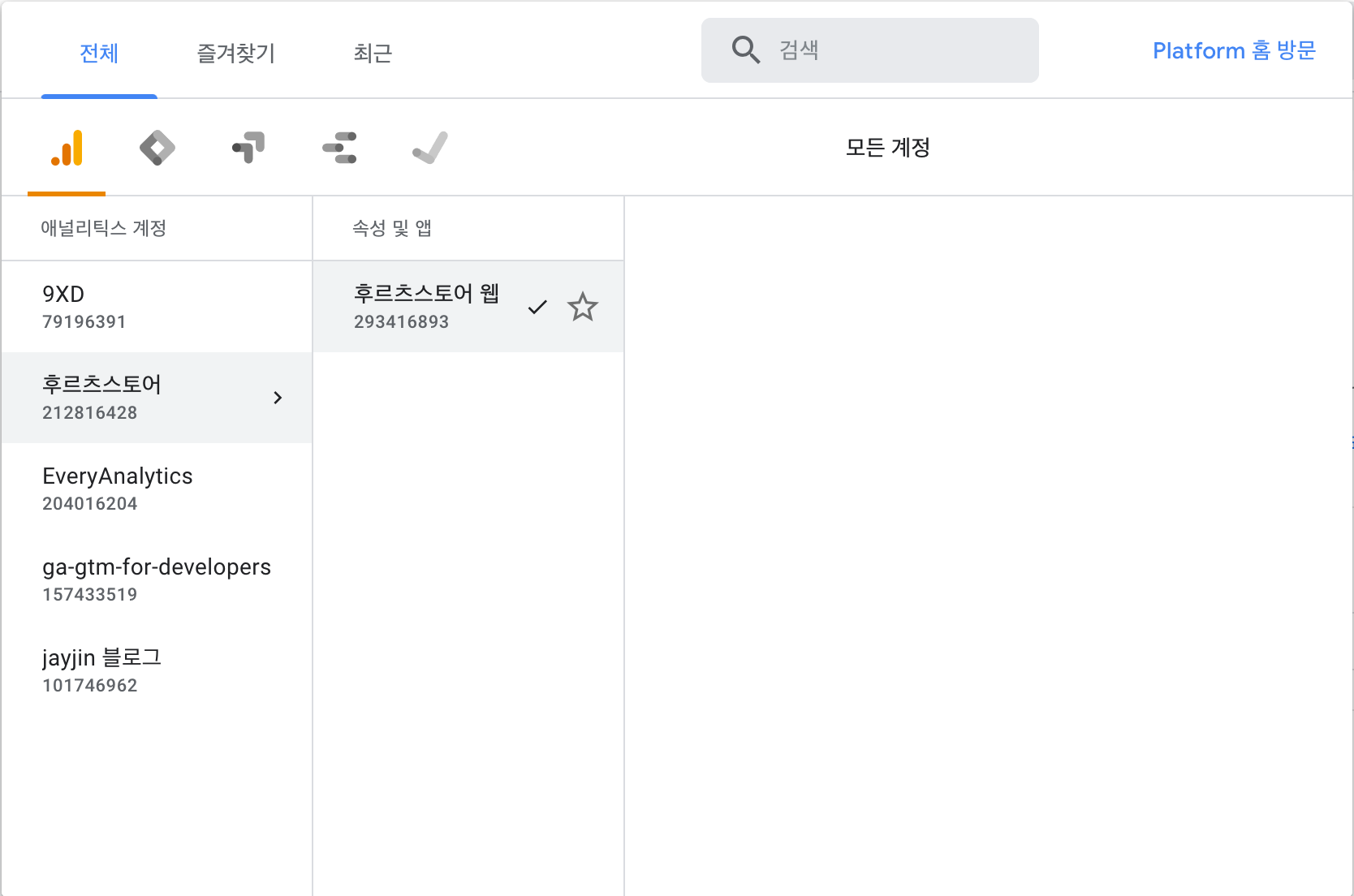Click account ID 204016204
This screenshot has height=896, width=1354.
(x=90, y=503)
